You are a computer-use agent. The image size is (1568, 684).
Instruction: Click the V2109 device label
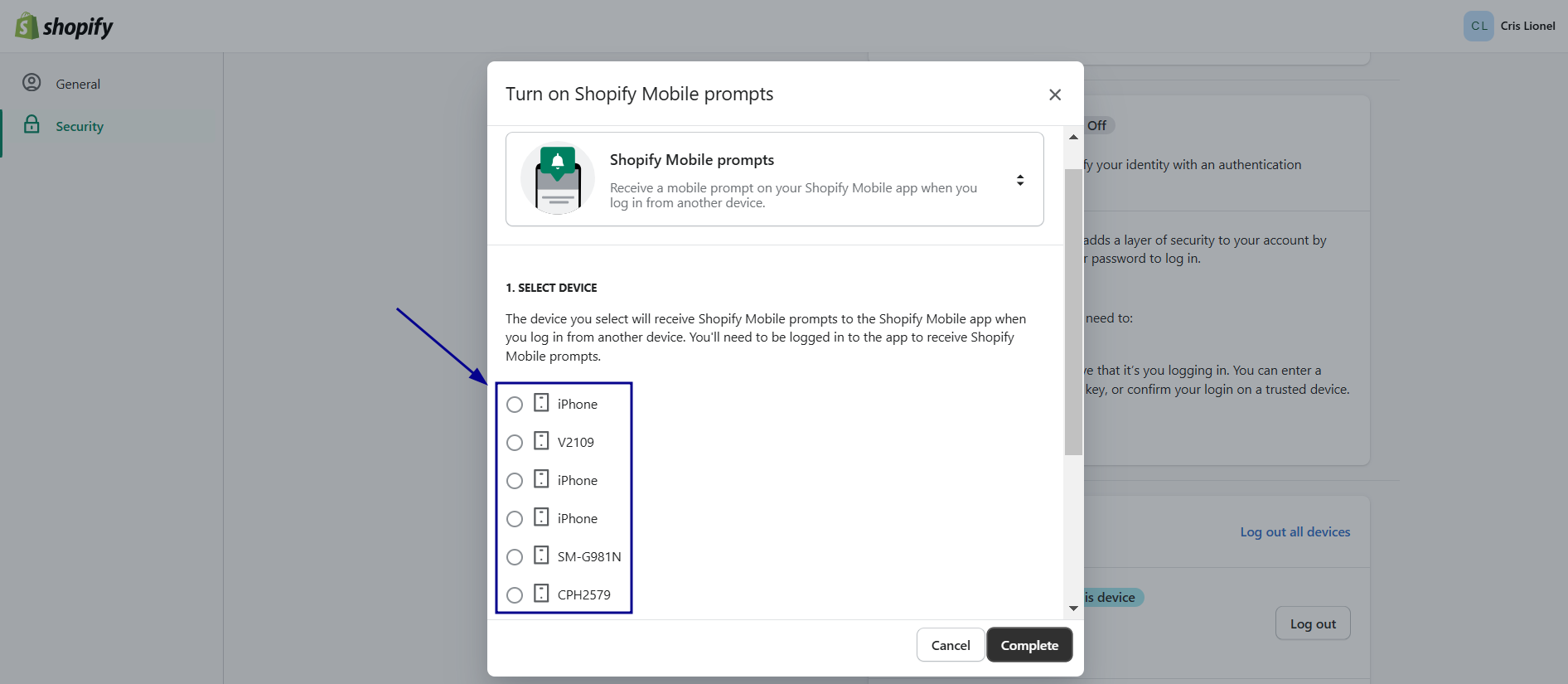(x=576, y=443)
